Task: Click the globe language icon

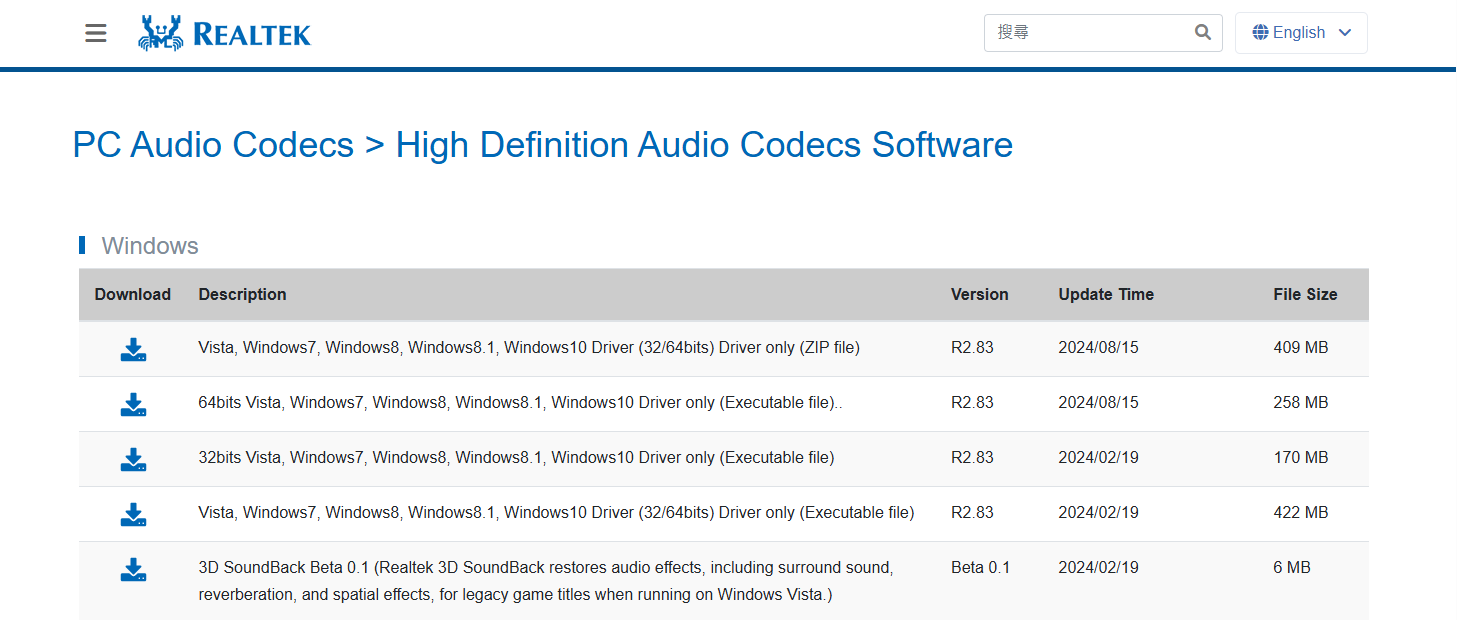Action: click(1260, 33)
